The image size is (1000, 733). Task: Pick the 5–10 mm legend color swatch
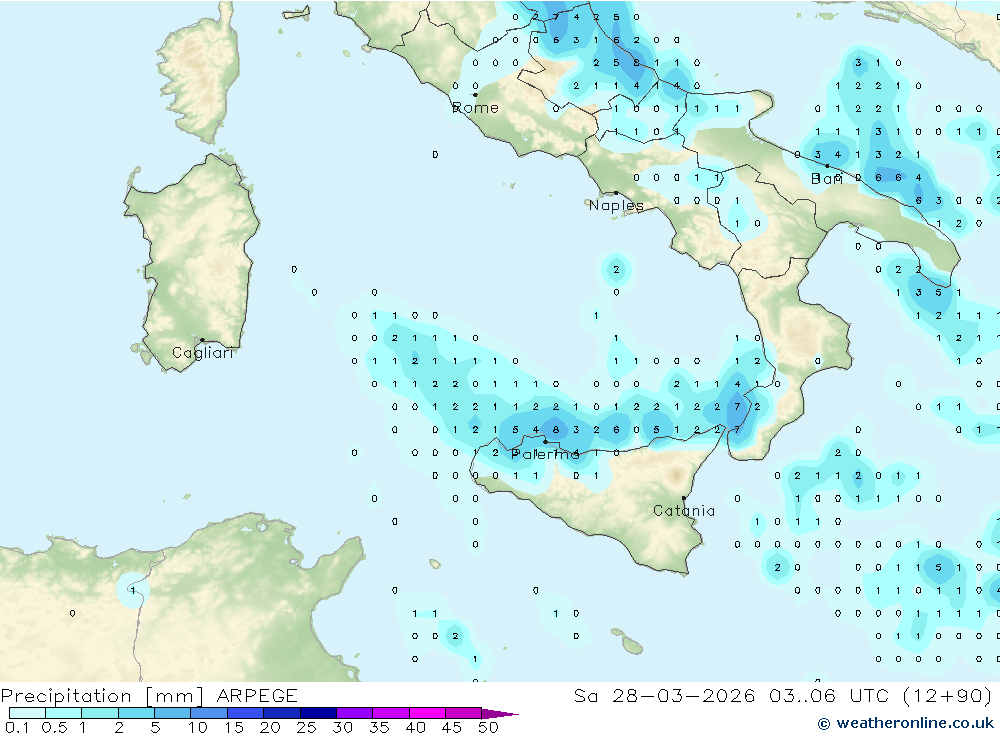[x=172, y=713]
